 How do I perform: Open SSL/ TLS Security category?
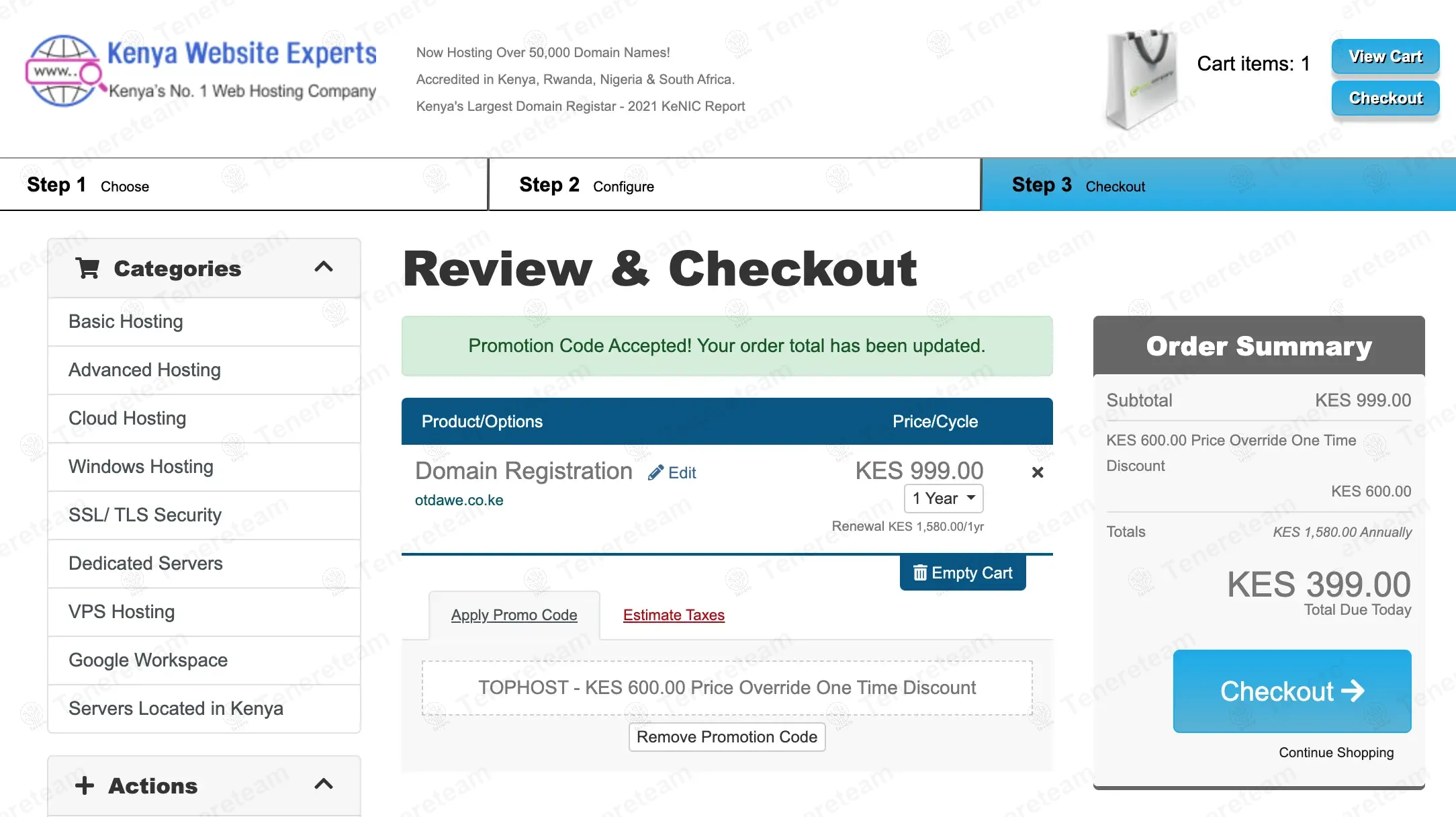(x=204, y=515)
